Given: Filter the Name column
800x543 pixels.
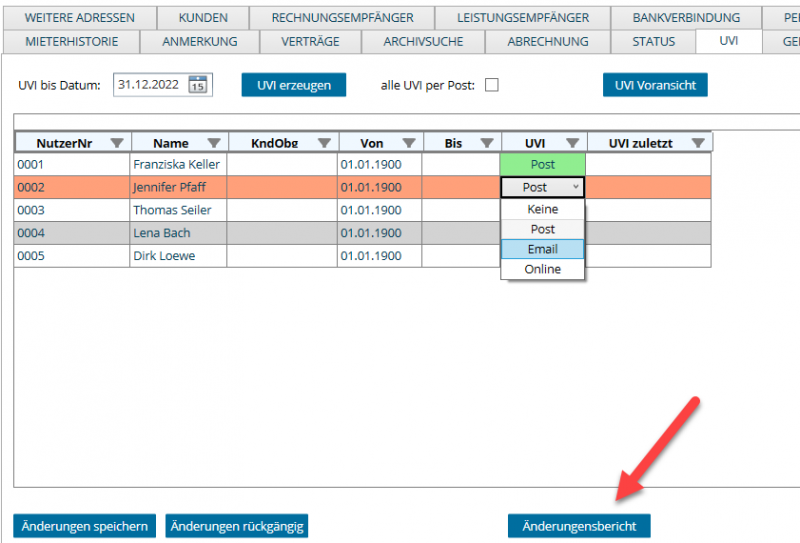Looking at the screenshot, I should coord(214,143).
